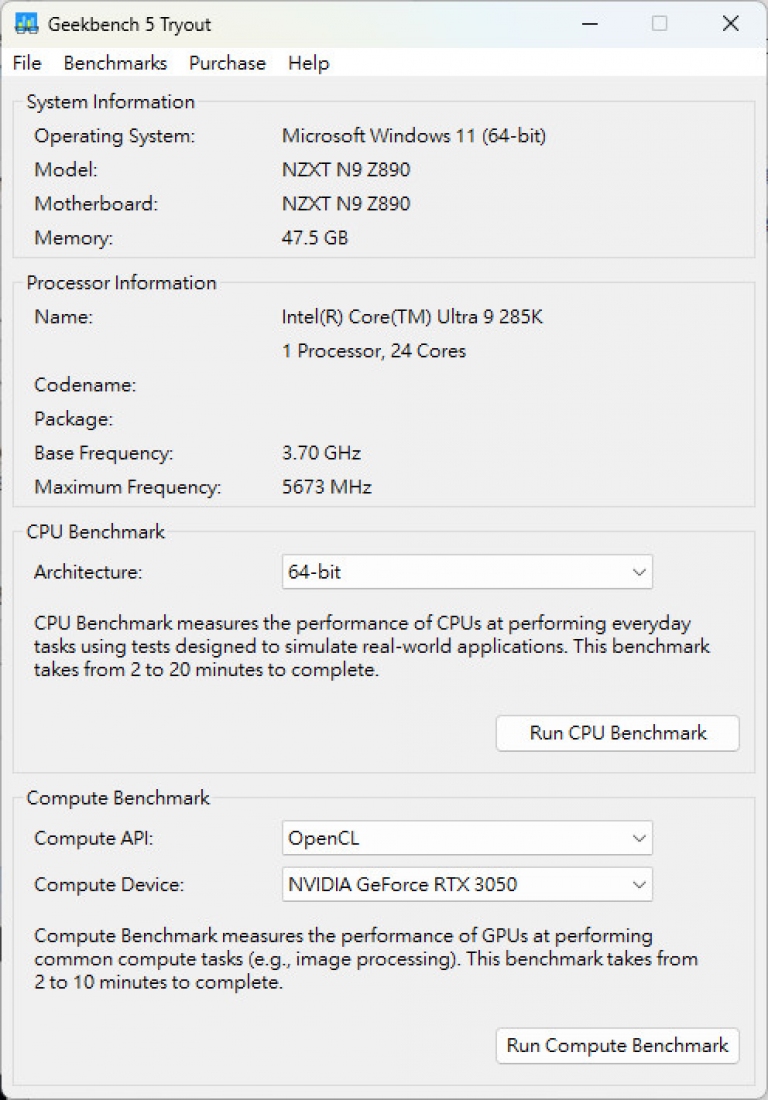Click the Compute API label
The image size is (768, 1100).
tap(93, 838)
